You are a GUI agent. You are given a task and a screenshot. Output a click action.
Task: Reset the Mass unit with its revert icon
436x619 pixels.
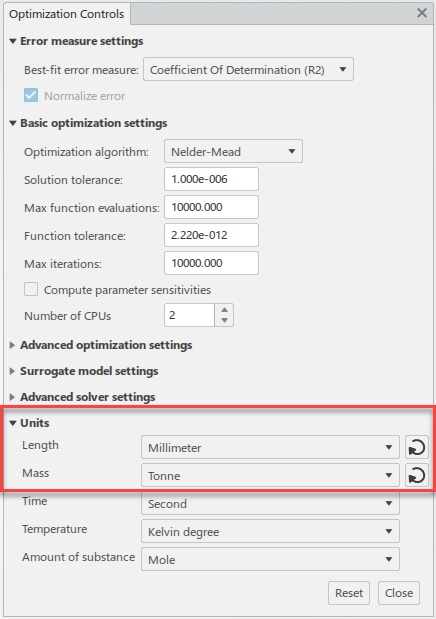[417, 475]
